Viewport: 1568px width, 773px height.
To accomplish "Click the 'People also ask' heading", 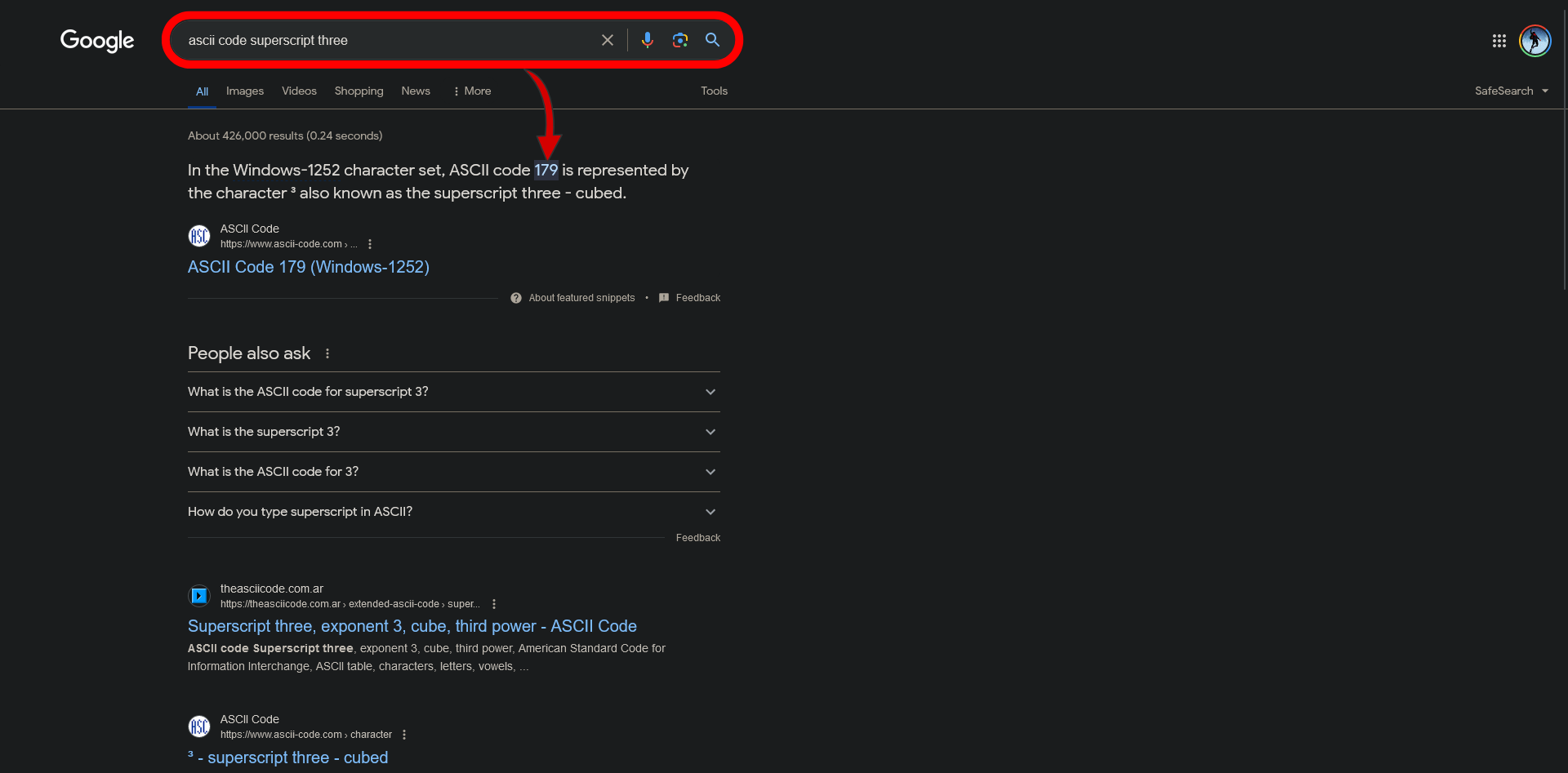I will [249, 353].
